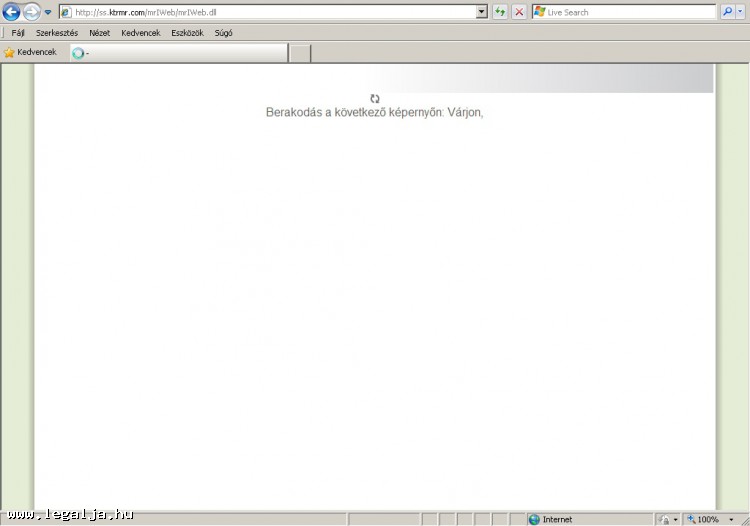Open the recent pages dropdown arrow
The height and width of the screenshot is (526, 750).
point(48,13)
